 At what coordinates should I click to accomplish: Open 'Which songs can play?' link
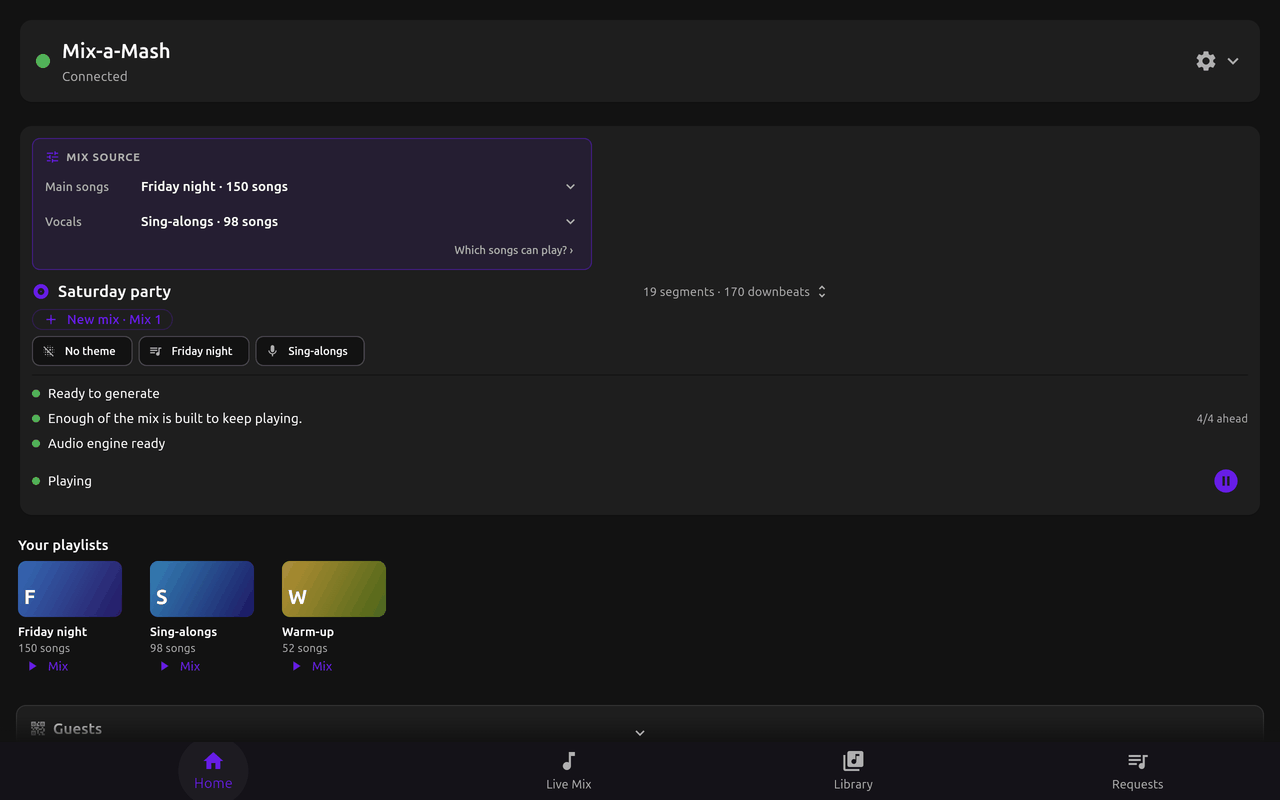[x=514, y=250]
